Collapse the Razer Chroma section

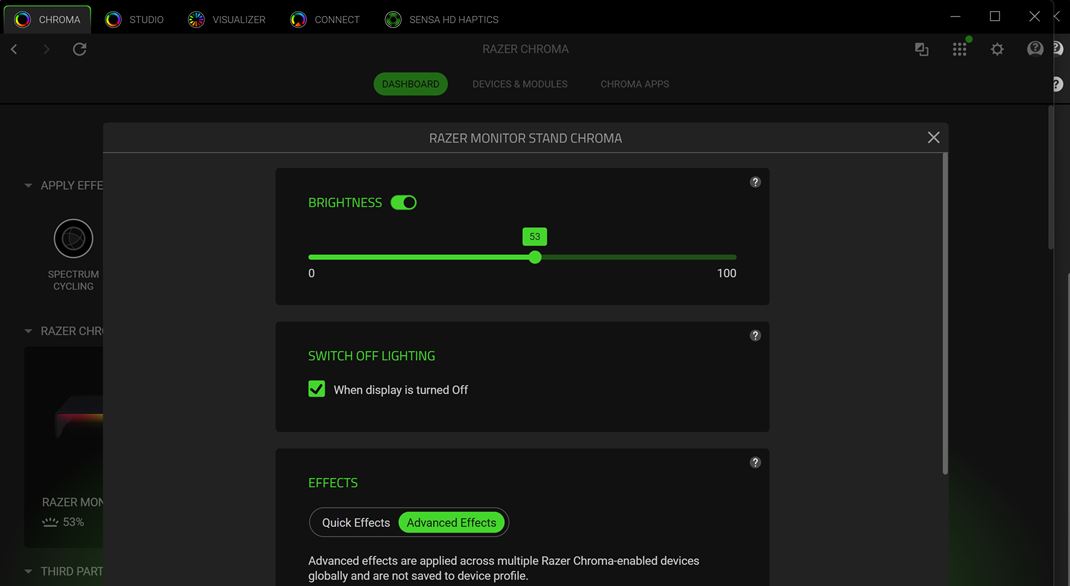27,331
